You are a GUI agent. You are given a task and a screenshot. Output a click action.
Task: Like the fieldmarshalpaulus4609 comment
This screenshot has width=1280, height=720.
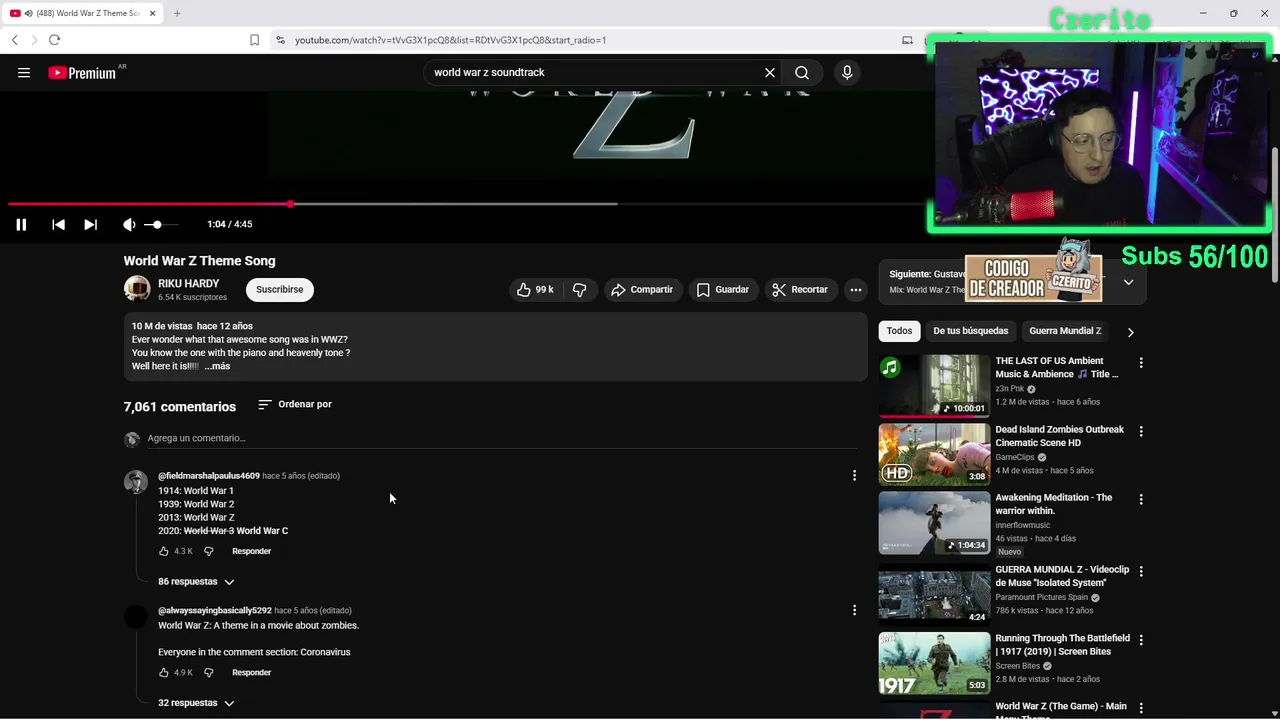click(164, 551)
